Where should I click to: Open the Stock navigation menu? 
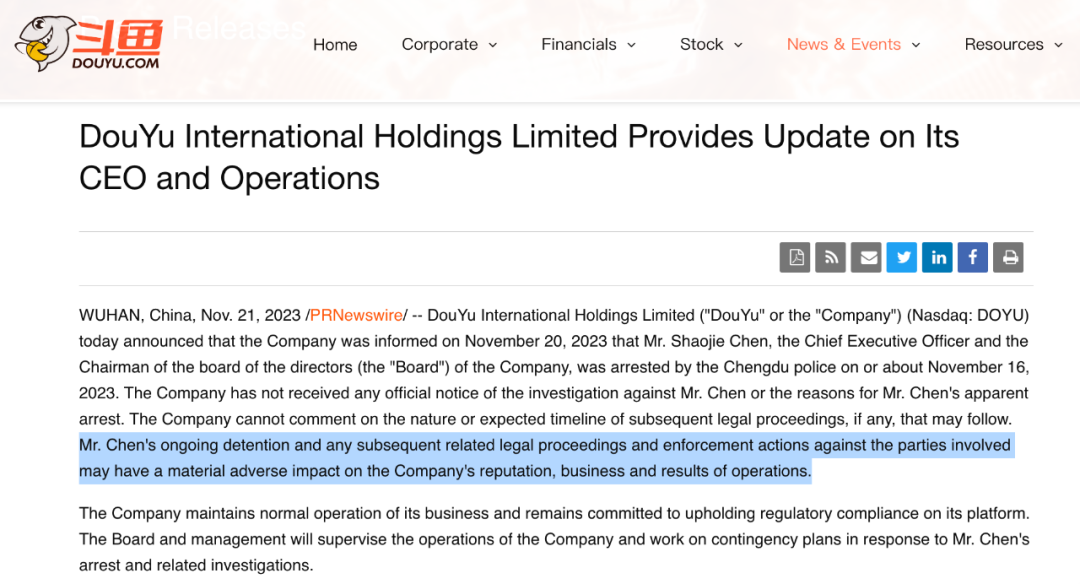click(x=703, y=44)
